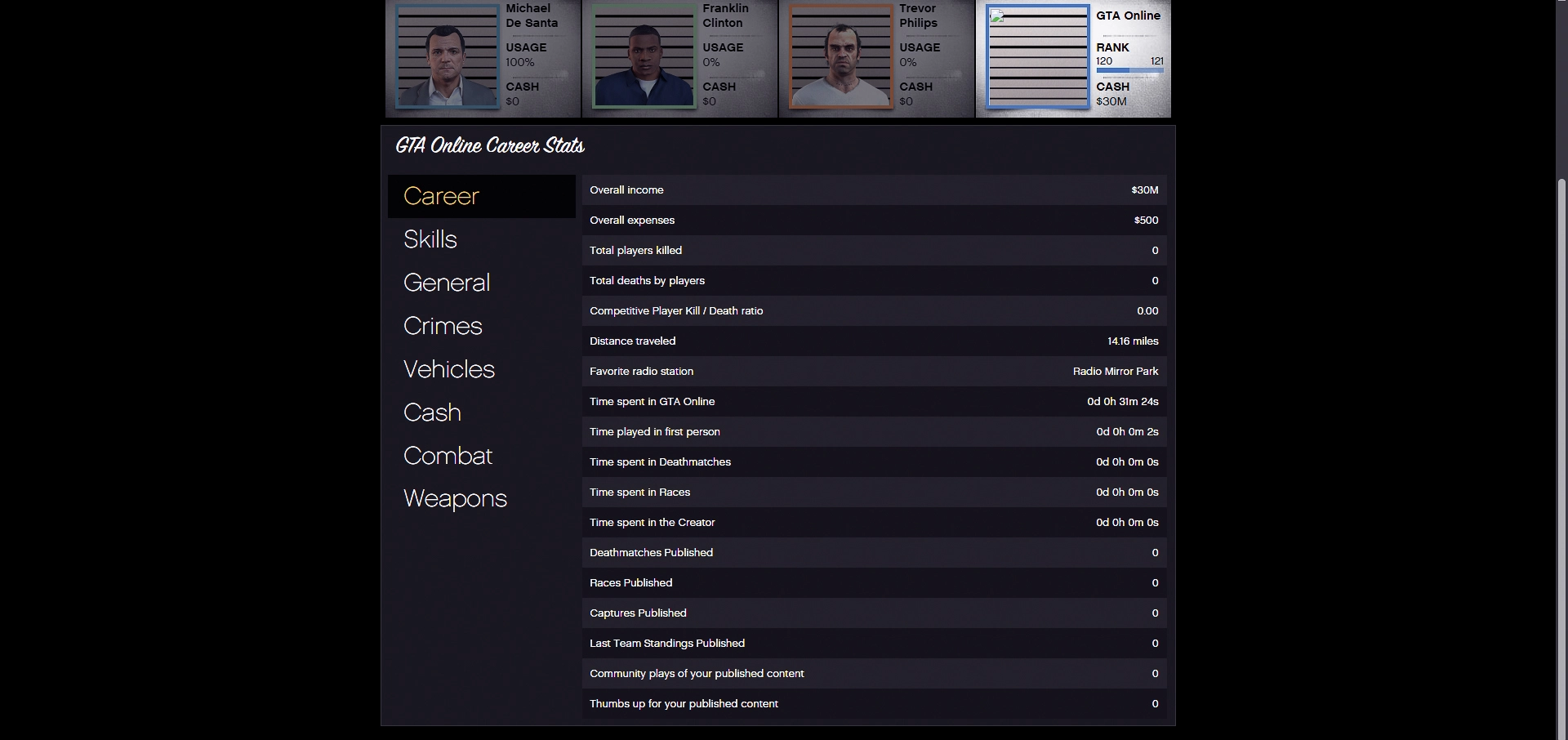Image resolution: width=1568 pixels, height=740 pixels.
Task: Select the Distance traveled row
Action: 874,341
